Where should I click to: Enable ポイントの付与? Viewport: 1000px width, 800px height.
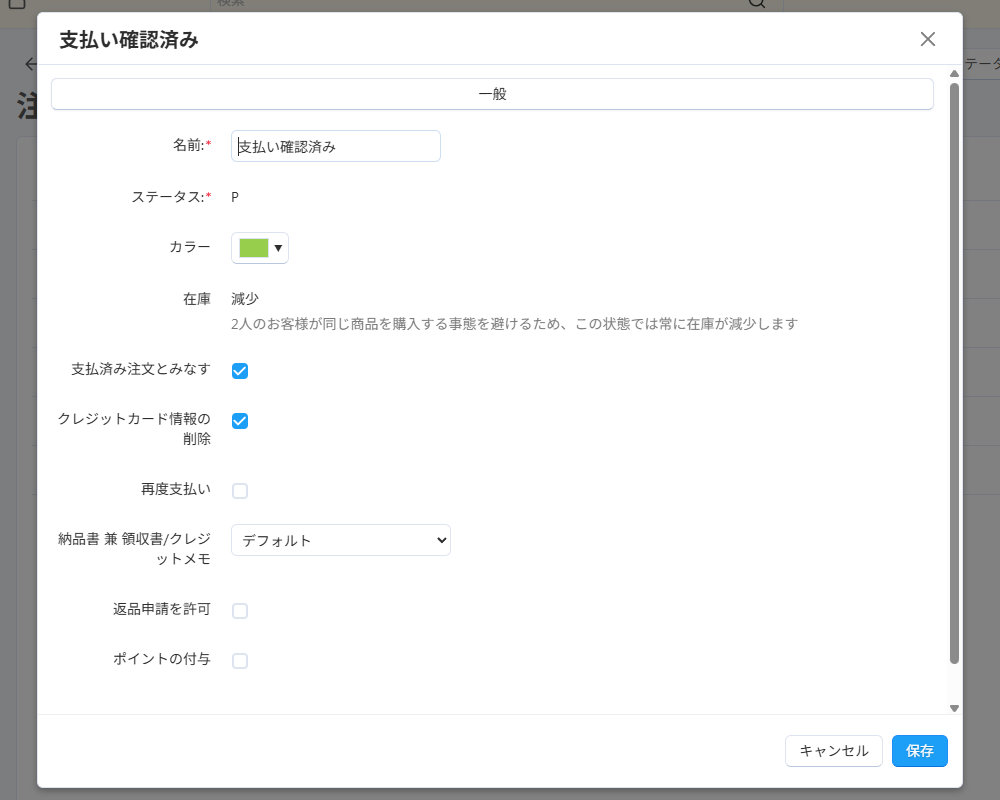[240, 660]
